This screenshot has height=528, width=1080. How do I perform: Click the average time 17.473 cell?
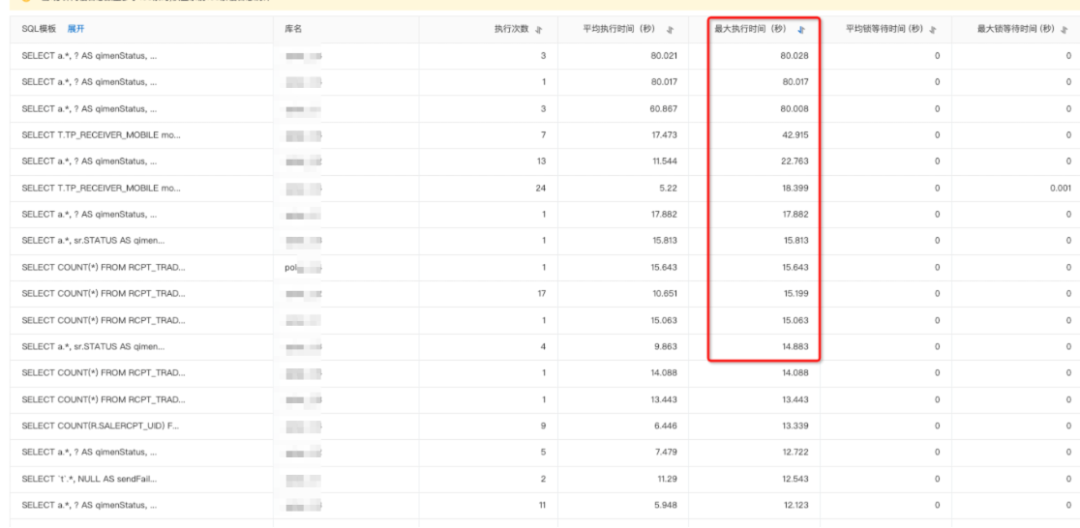[x=664, y=135]
